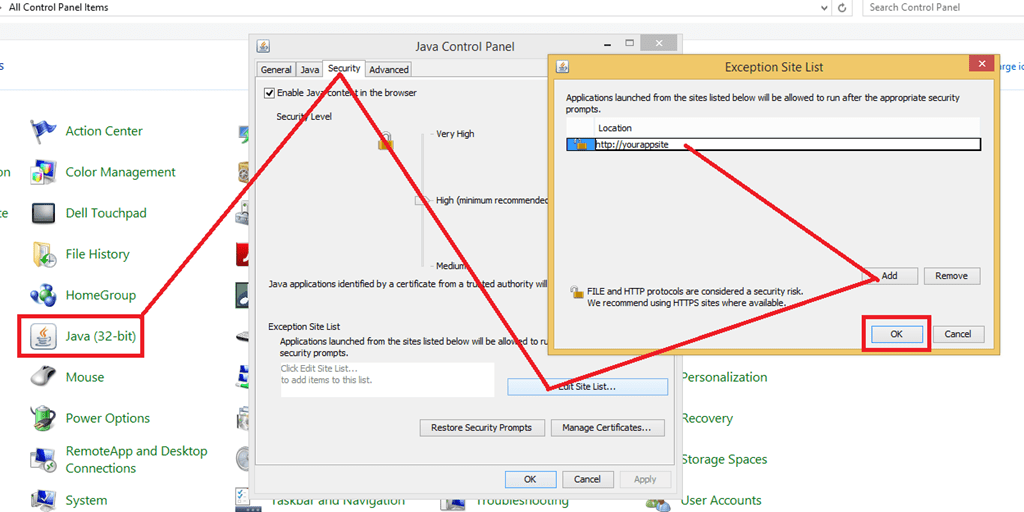Open the Mouse settings icon
Screen dimensions: 1024x512
click(44, 377)
